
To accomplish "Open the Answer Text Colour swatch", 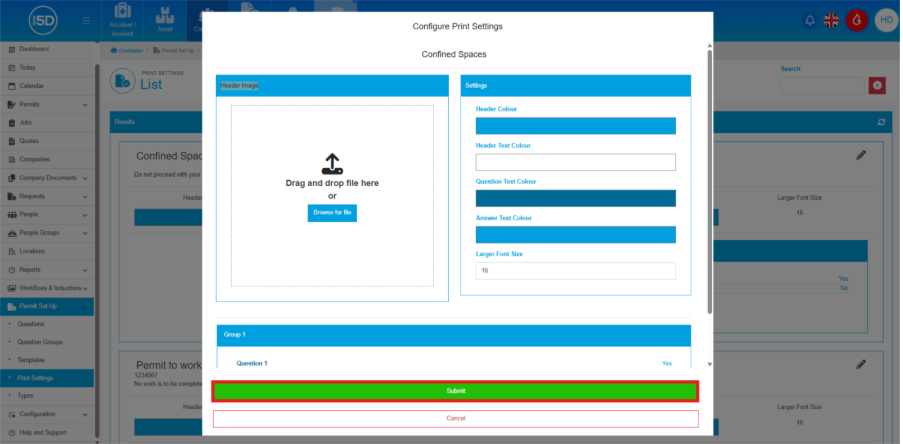I will (x=575, y=235).
